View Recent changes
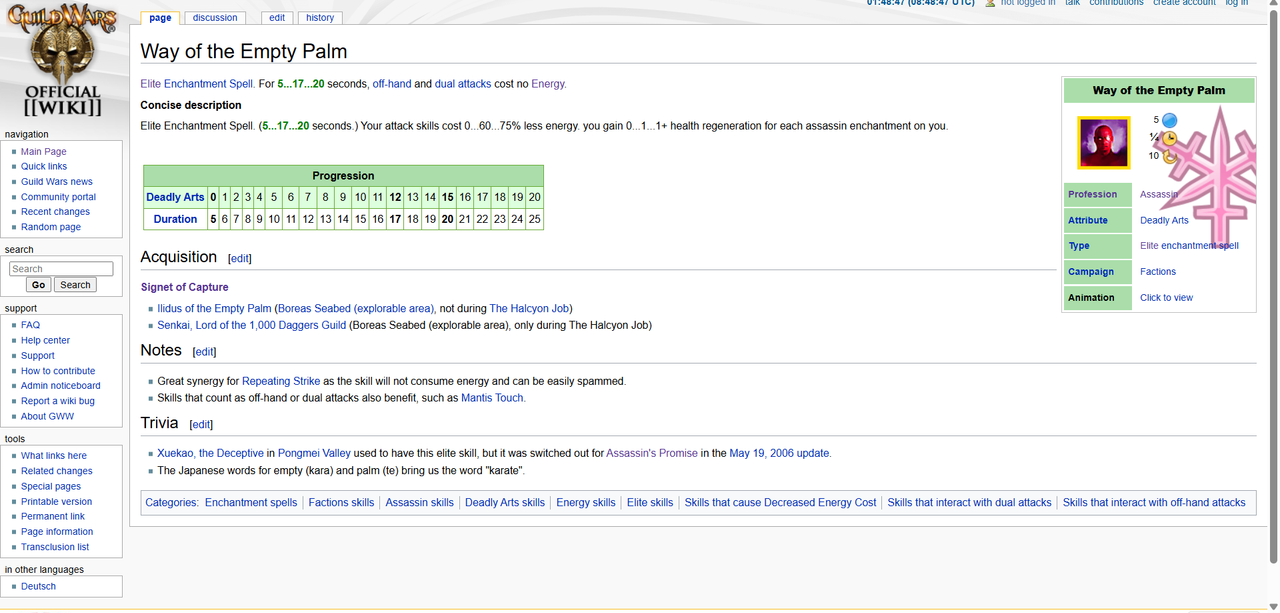Image resolution: width=1280 pixels, height=613 pixels. pyautogui.click(x=56, y=212)
